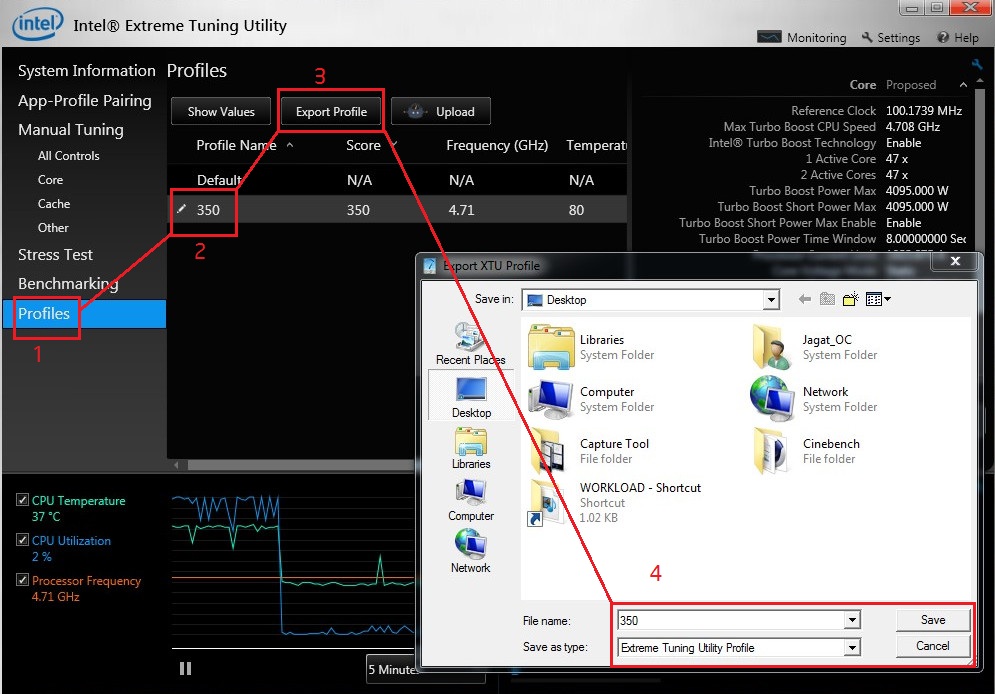Open the Save as type dropdown
The width and height of the screenshot is (995, 694).
pos(852,648)
